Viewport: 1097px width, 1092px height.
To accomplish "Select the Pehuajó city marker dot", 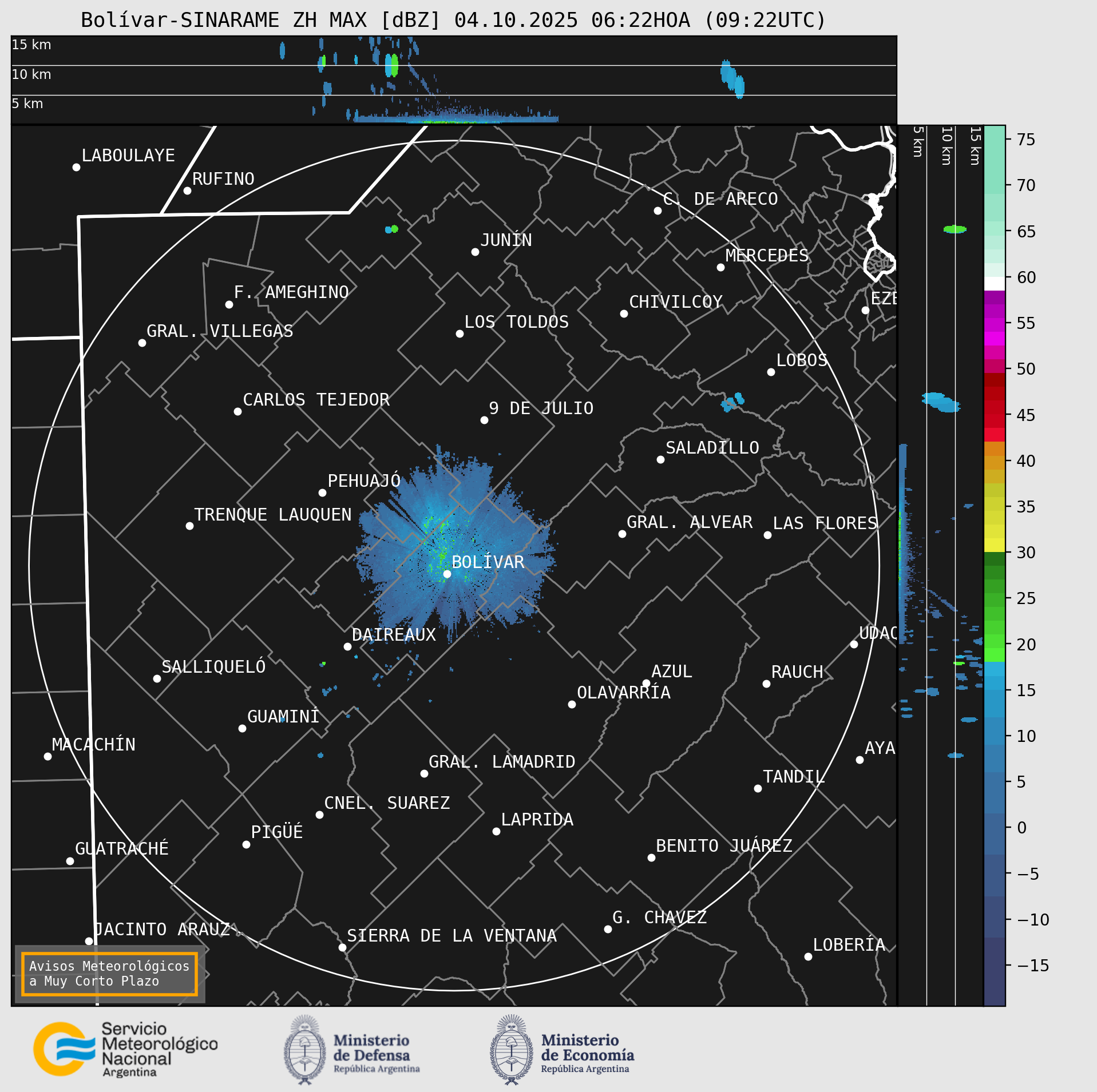I will click(322, 493).
